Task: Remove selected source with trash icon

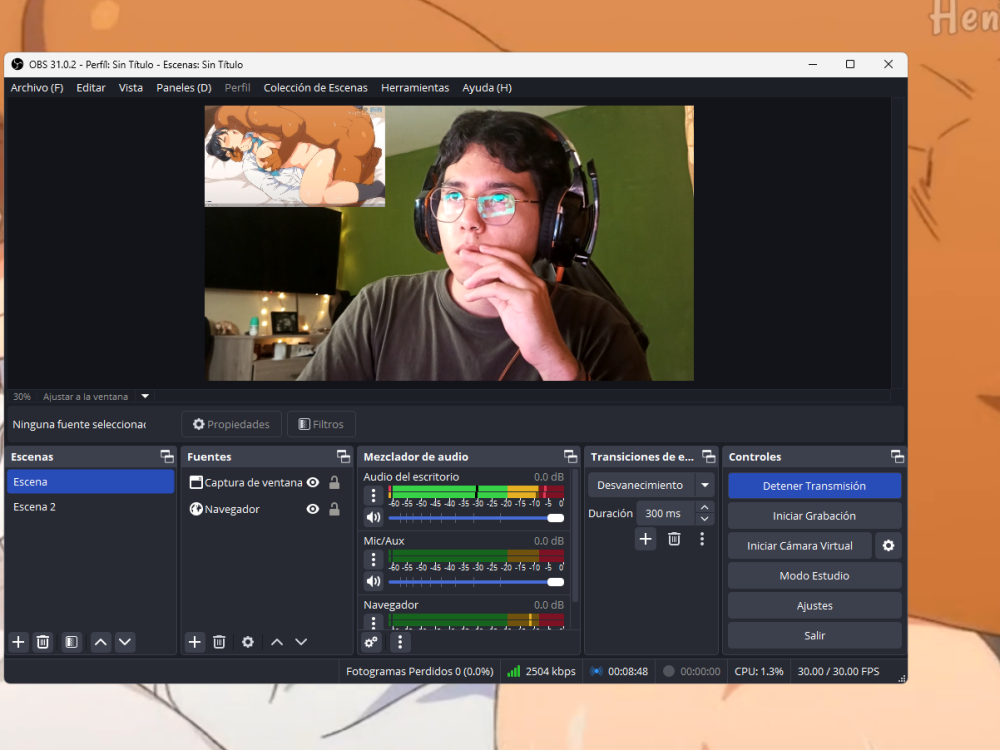Action: [x=219, y=642]
